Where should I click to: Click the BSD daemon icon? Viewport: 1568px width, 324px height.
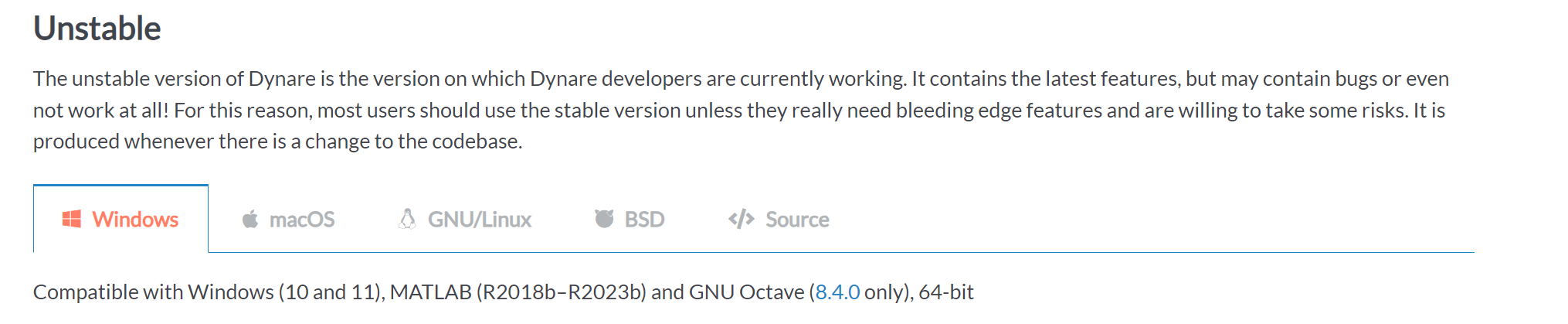pyautogui.click(x=604, y=220)
